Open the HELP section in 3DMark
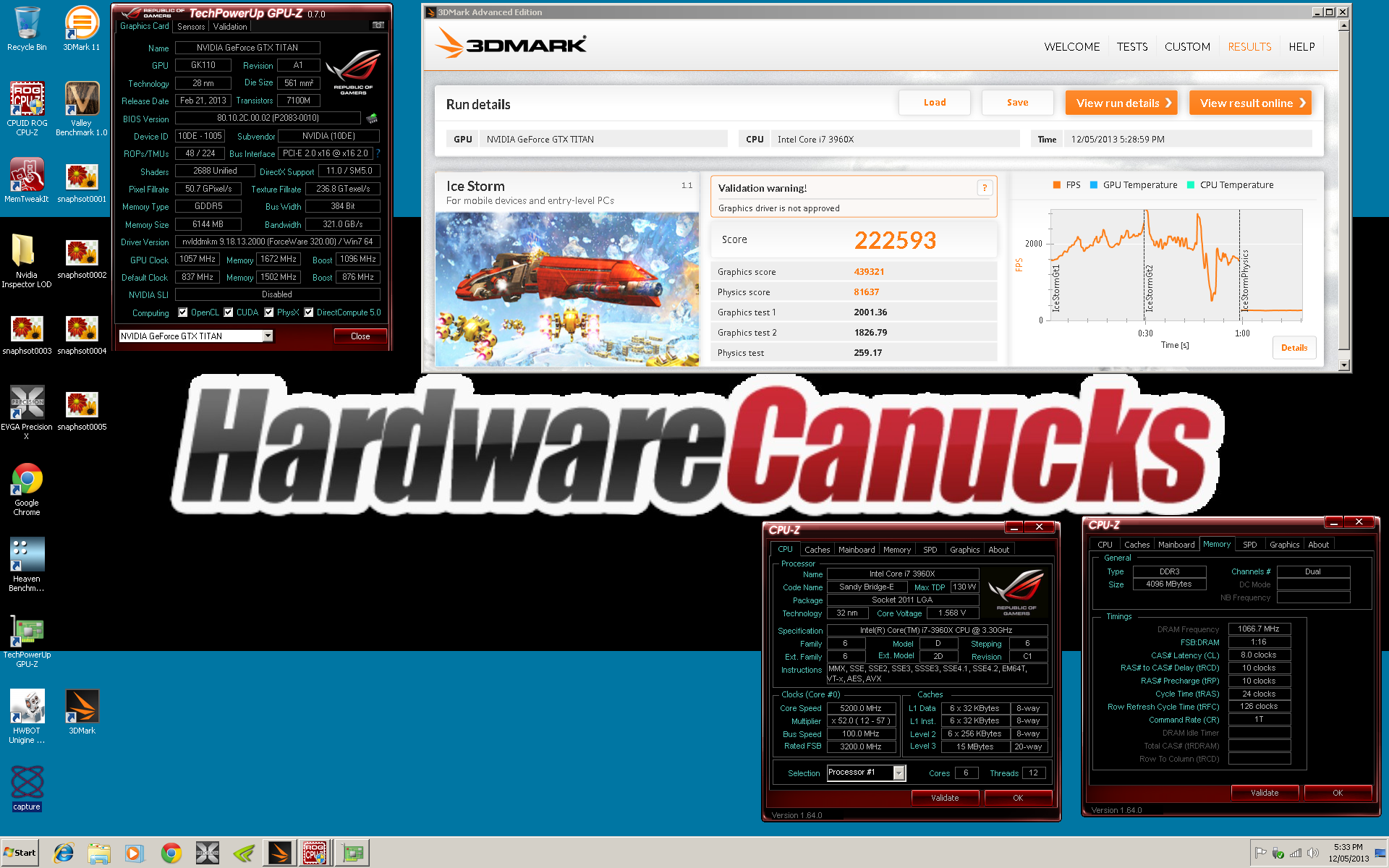Screen dimensions: 1389x868 (x=1301, y=47)
